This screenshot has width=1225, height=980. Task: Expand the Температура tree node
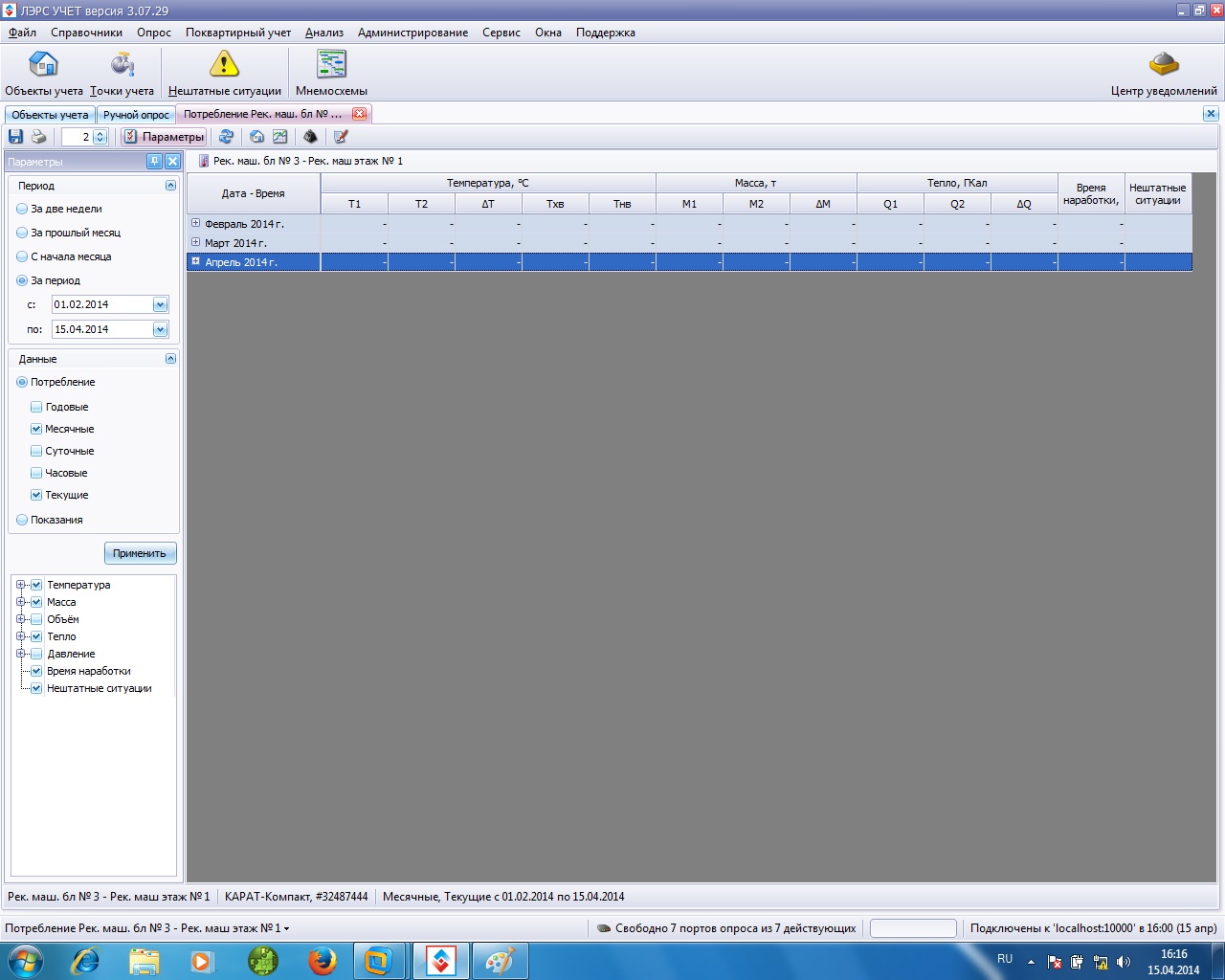click(20, 585)
